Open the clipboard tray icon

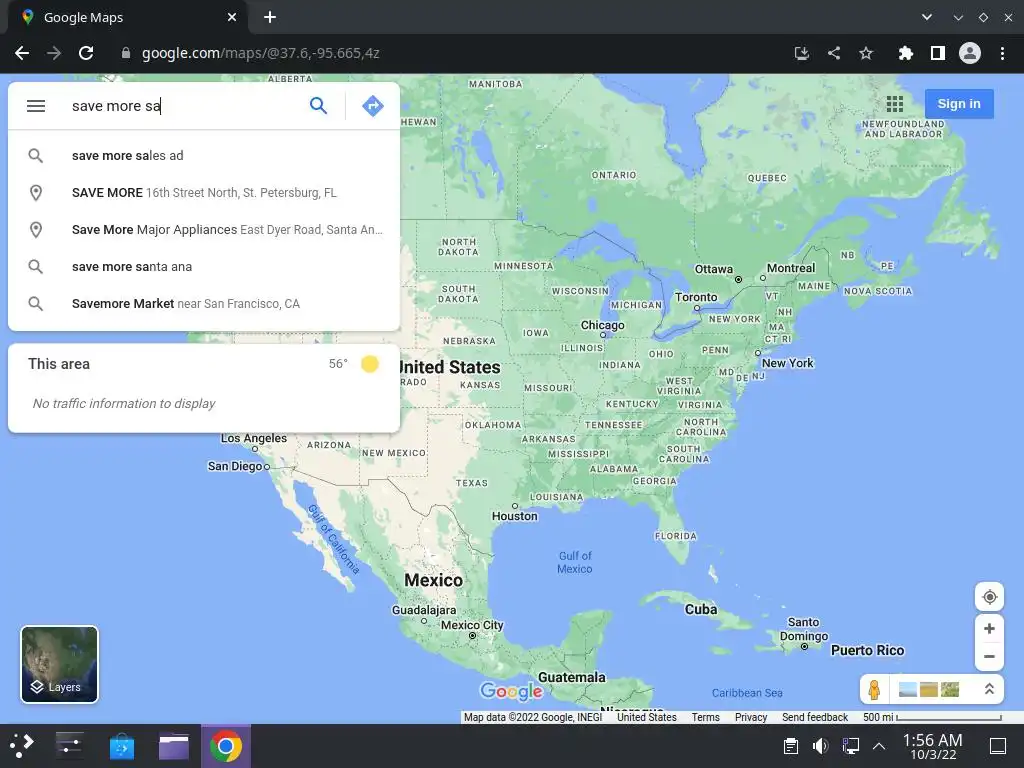pos(791,746)
